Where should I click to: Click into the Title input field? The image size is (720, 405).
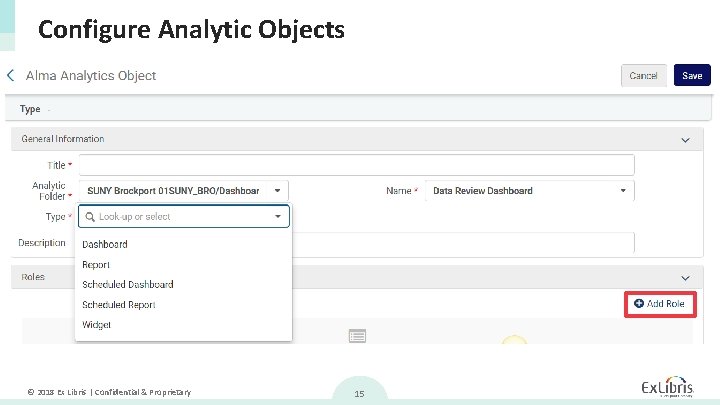(x=356, y=165)
